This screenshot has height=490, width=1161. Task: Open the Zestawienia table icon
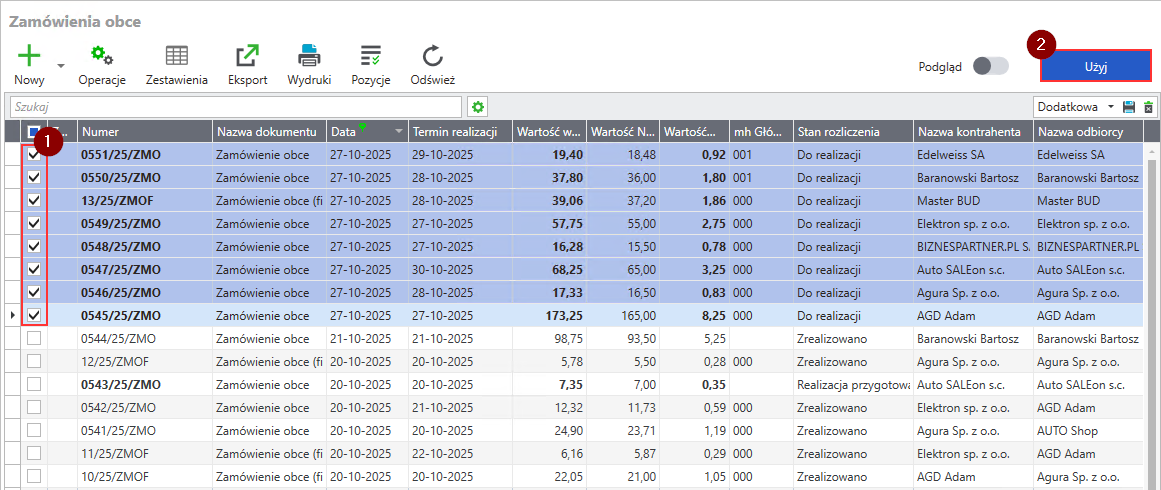pos(177,56)
